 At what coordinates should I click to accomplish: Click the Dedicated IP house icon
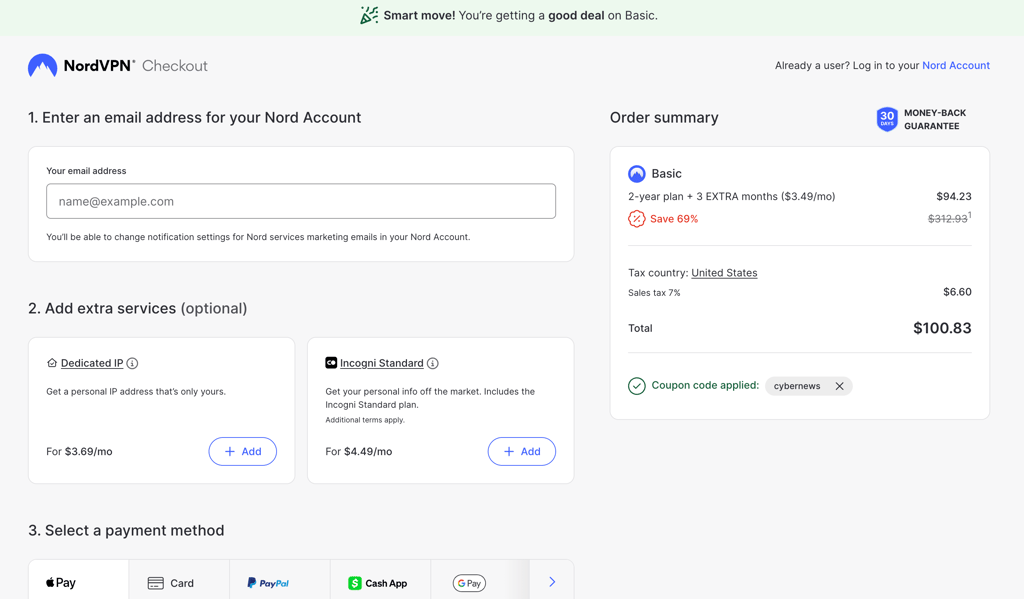click(x=52, y=363)
